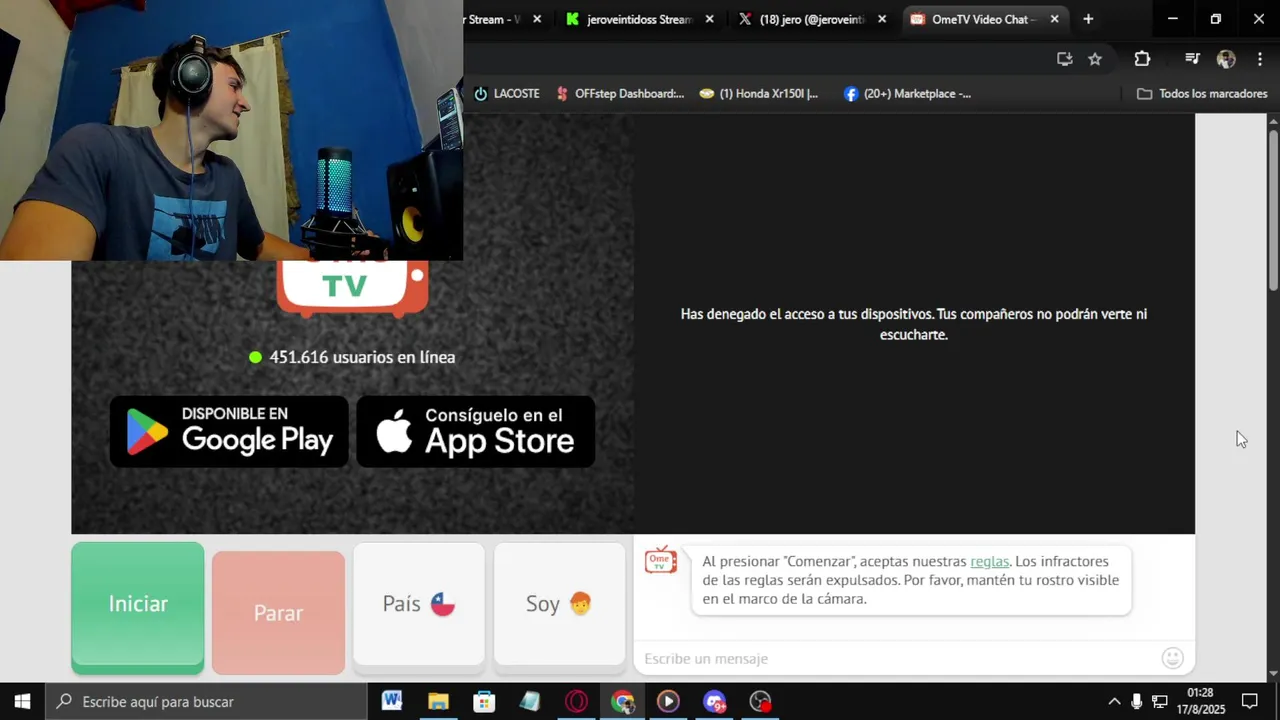Open the Google Play download badge
The image size is (1280, 720).
229,431
